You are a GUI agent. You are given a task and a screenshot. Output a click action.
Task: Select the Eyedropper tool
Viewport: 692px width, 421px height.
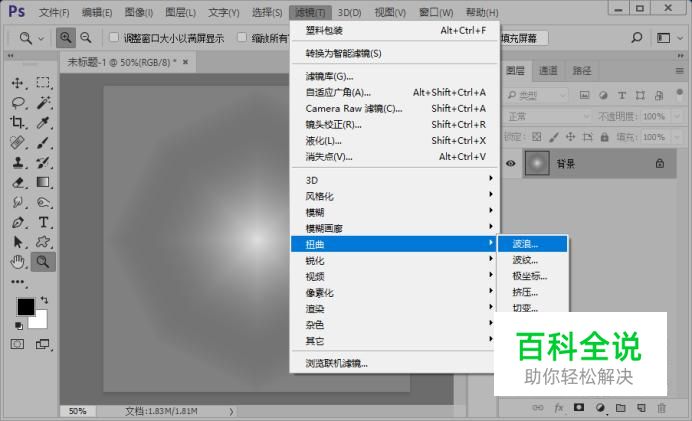click(43, 123)
